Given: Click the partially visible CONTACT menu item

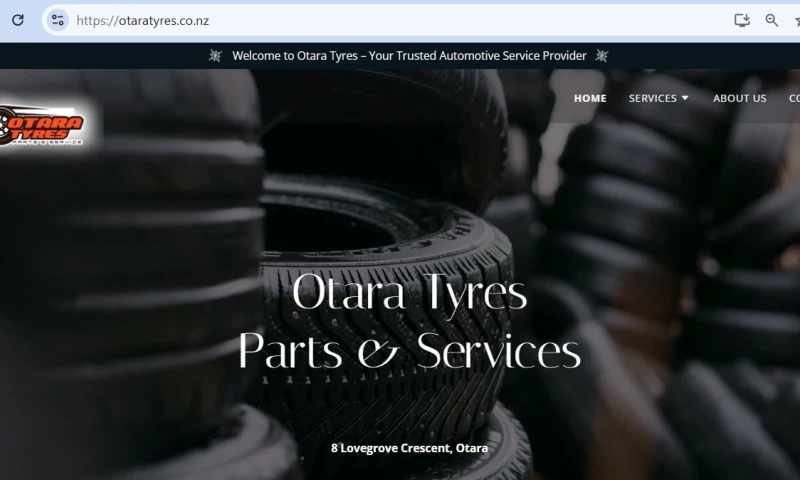Looking at the screenshot, I should tap(794, 98).
